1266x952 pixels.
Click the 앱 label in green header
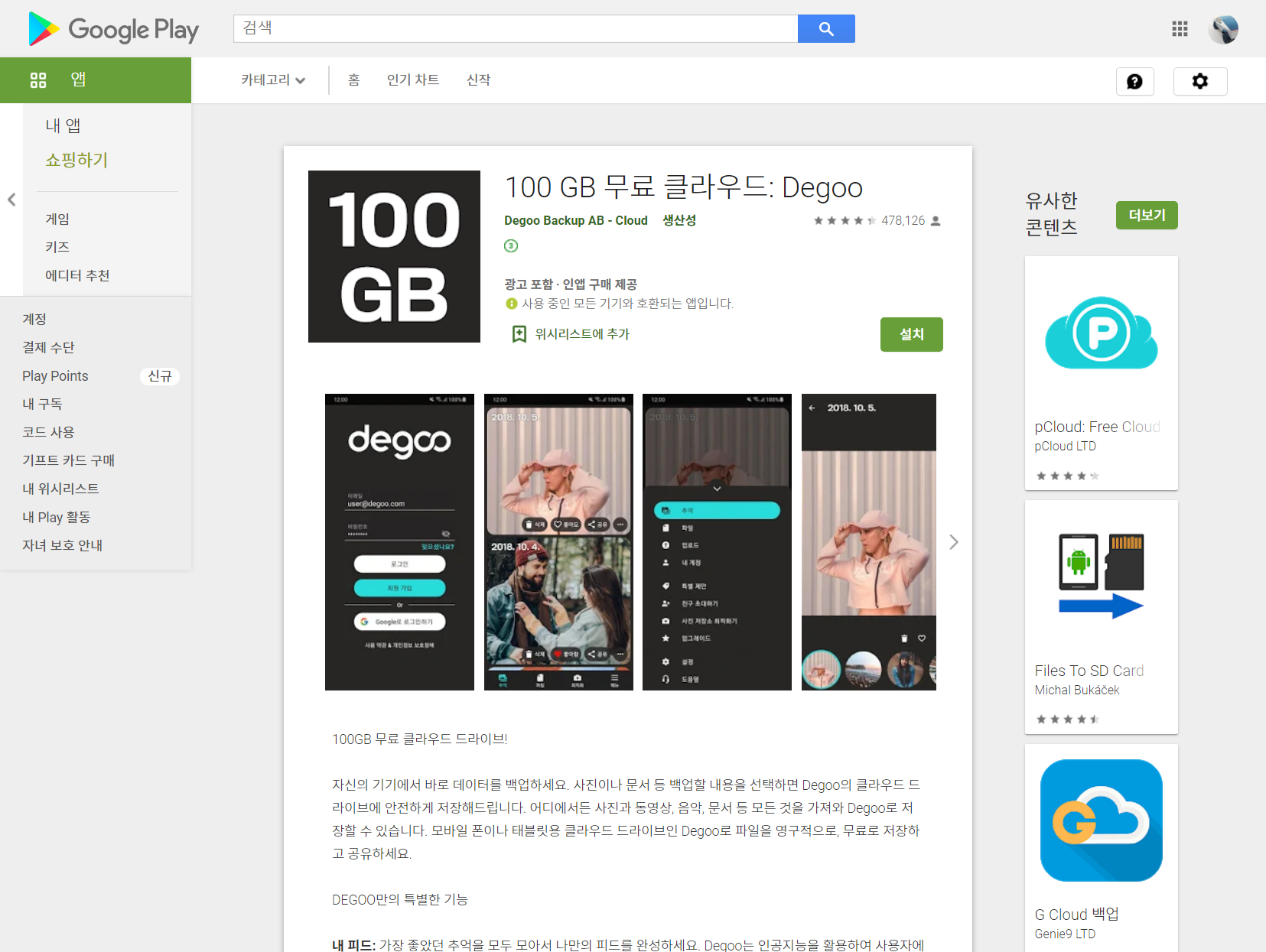pyautogui.click(x=78, y=80)
